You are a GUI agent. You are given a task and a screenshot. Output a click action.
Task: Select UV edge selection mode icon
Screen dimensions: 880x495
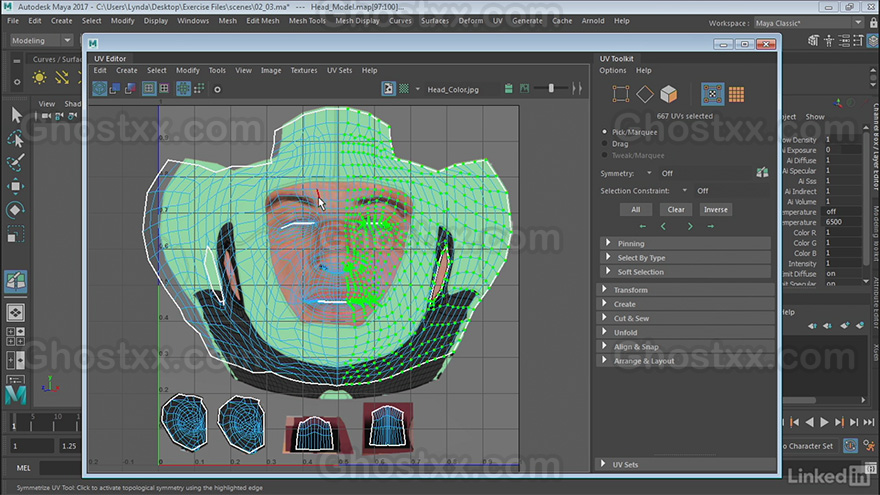point(645,94)
